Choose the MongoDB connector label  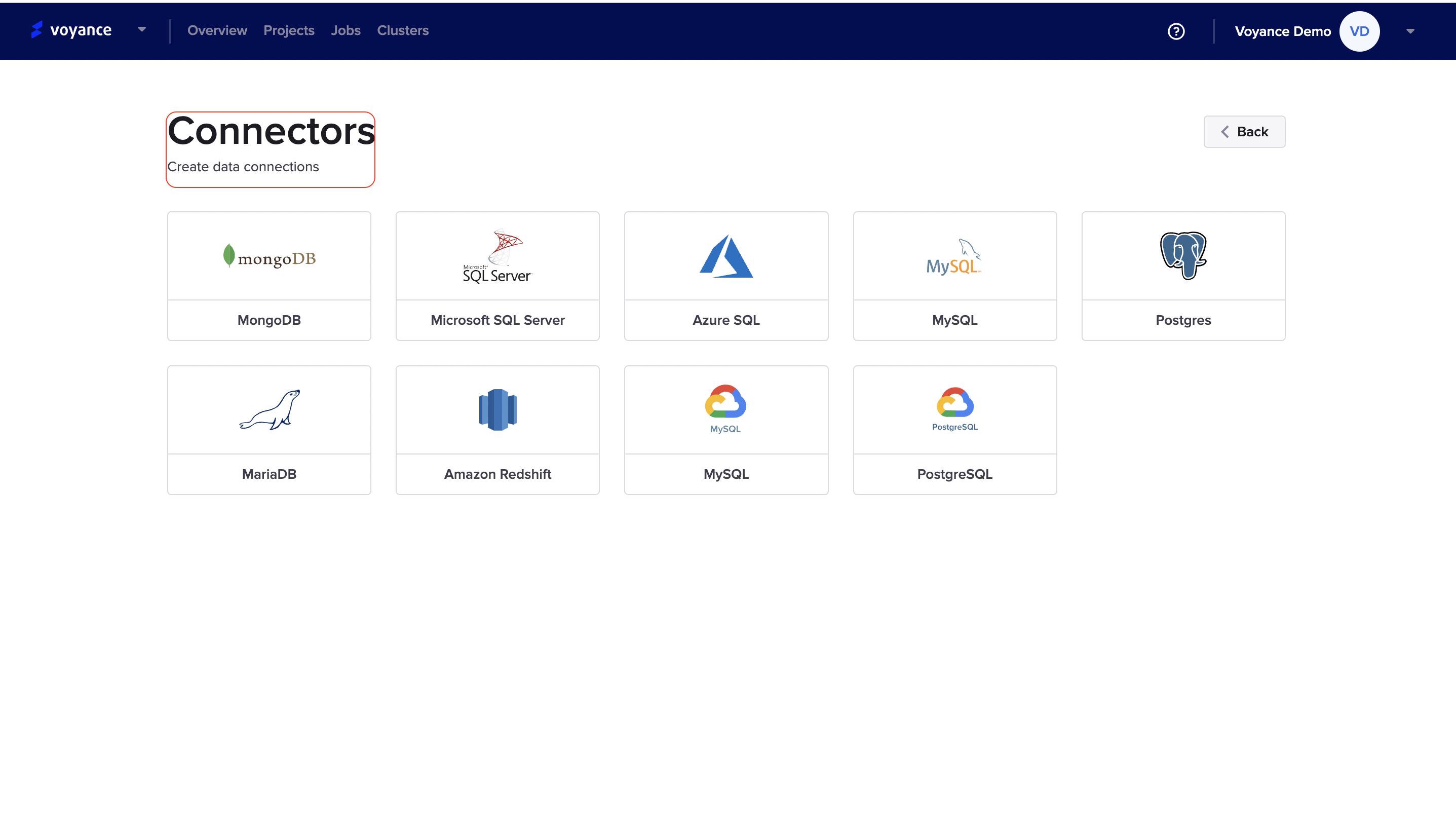[x=270, y=320]
